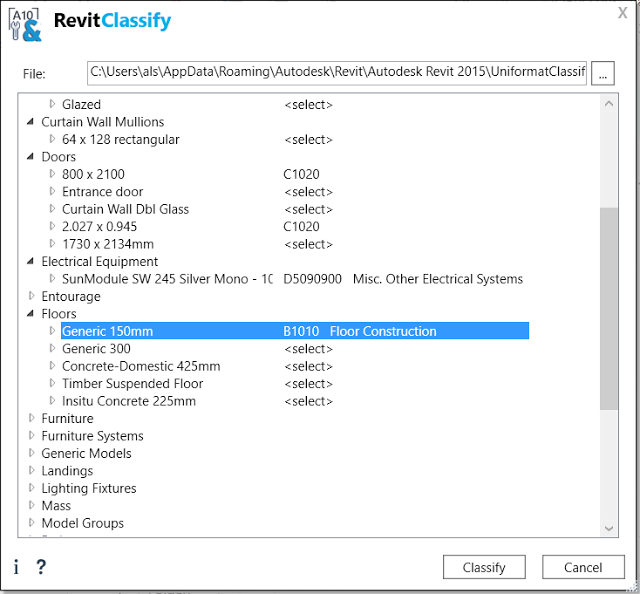
Task: Click C1020 code for 800 x 2100
Action: pos(301,174)
